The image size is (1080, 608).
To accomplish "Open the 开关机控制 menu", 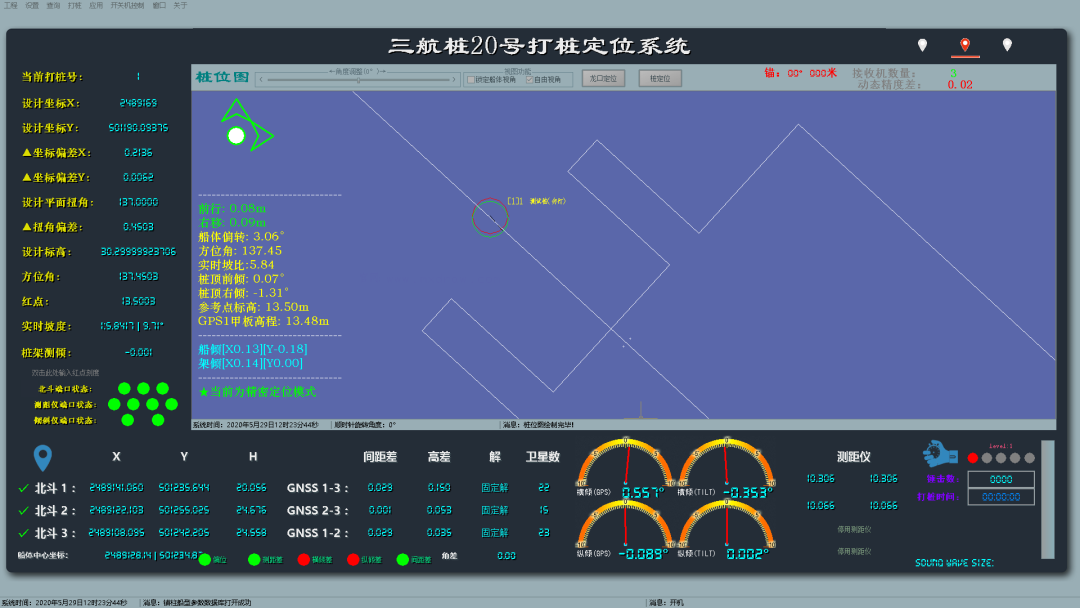I will (x=127, y=6).
